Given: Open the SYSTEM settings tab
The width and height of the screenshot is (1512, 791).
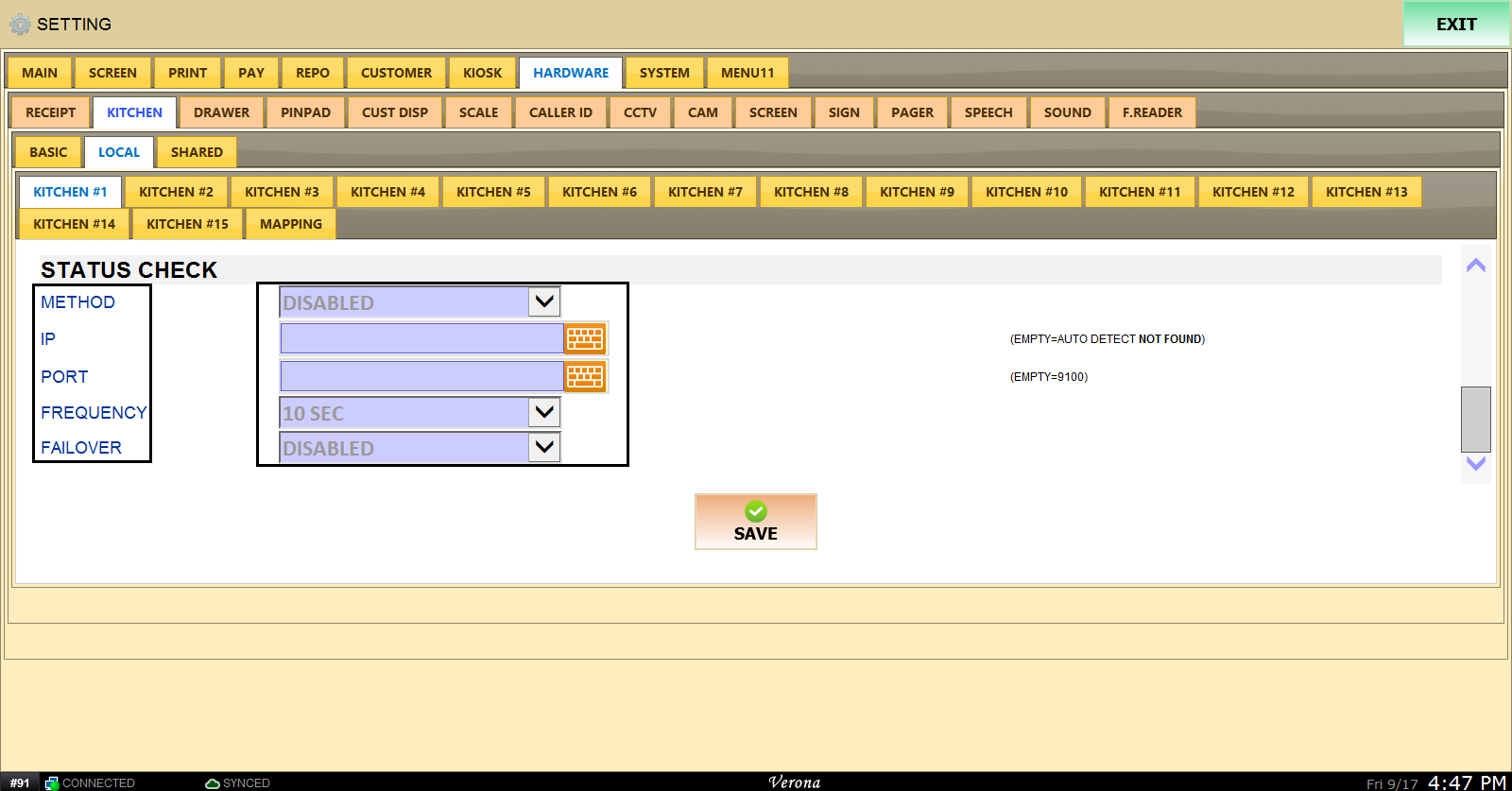Looking at the screenshot, I should click(x=664, y=73).
